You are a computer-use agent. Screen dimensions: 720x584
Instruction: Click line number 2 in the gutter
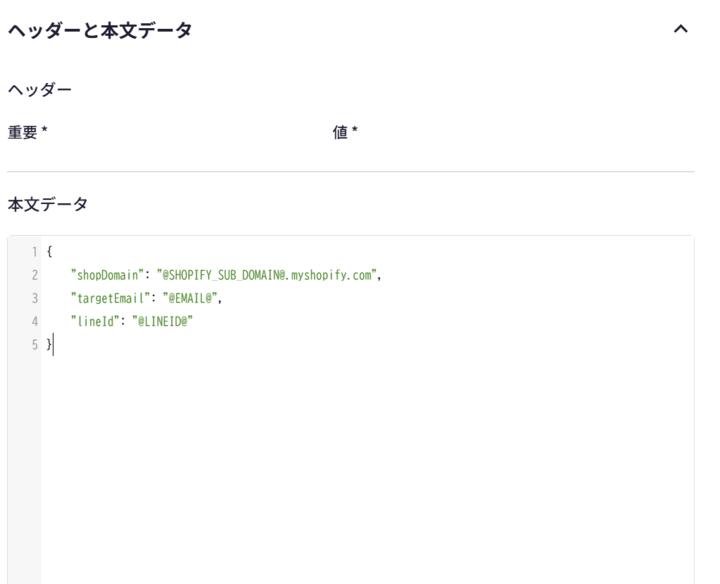point(34,274)
